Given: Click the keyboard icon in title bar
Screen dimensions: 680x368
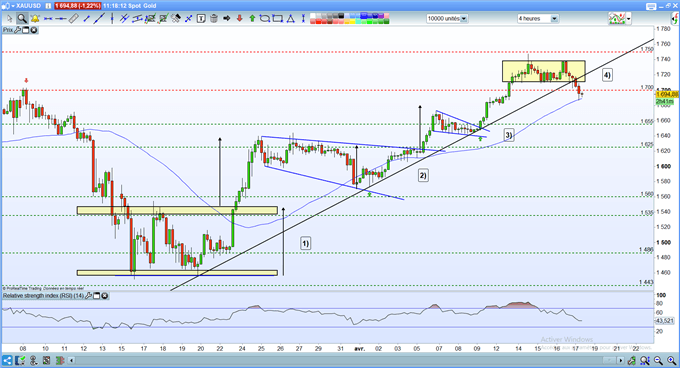Looking at the screenshot, I should 651,6.
